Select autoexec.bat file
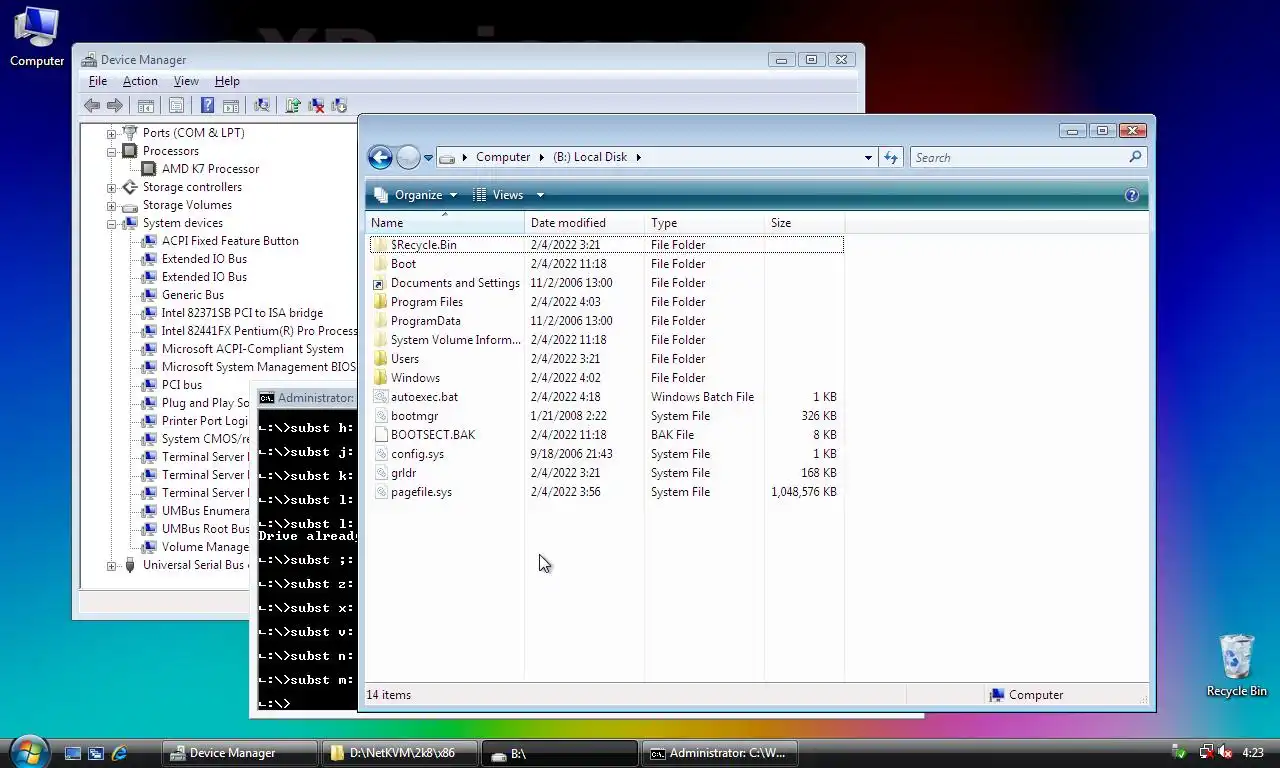The height and width of the screenshot is (768, 1280). point(424,397)
